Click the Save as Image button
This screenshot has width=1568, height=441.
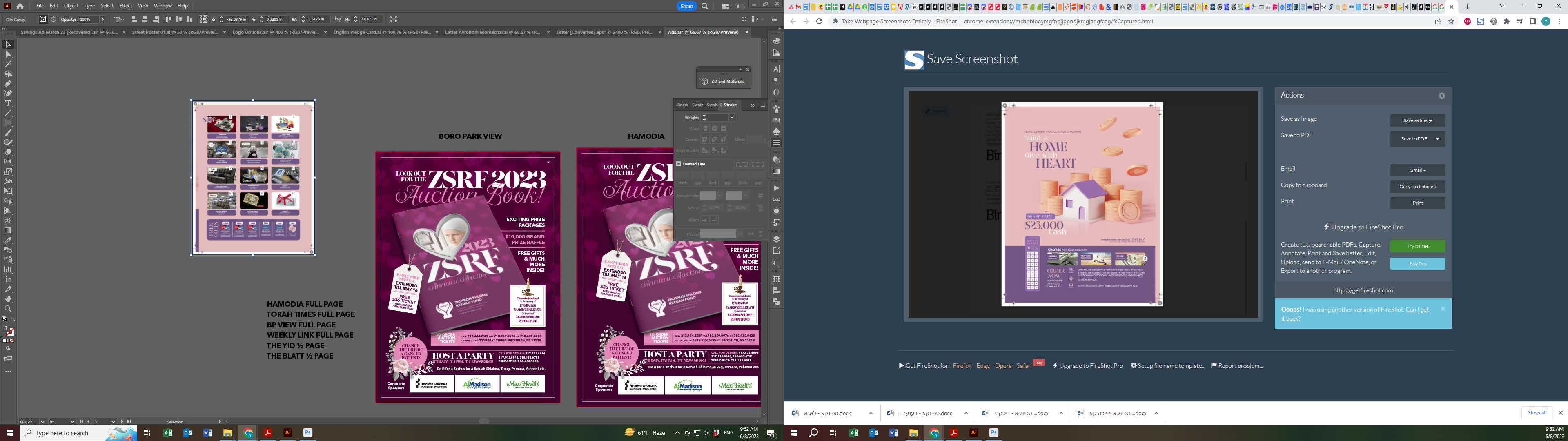(1417, 120)
